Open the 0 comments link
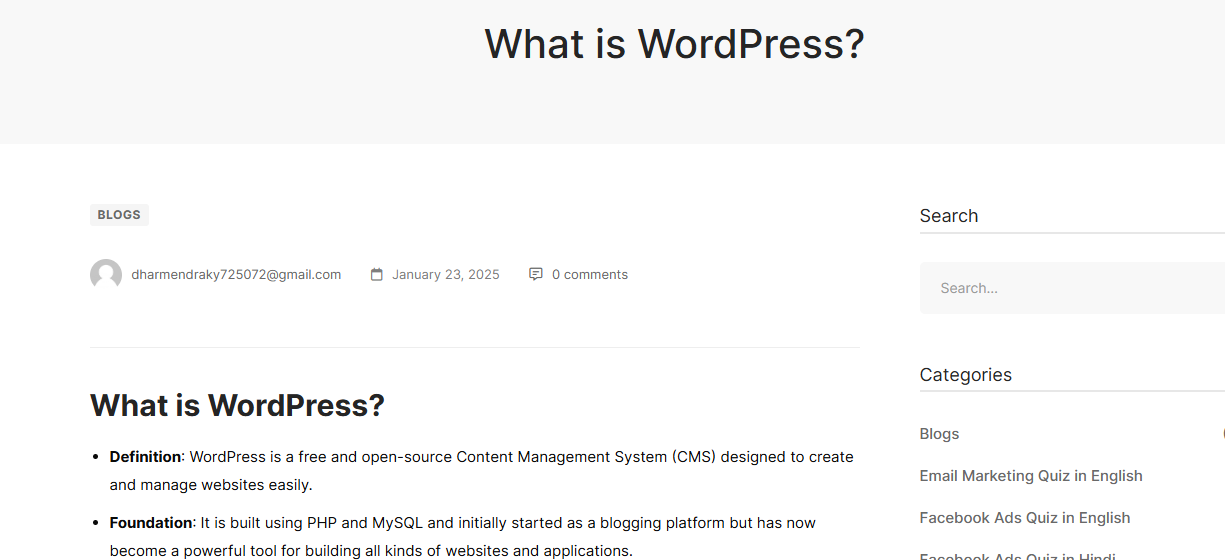The width and height of the screenshot is (1225, 560). point(590,274)
